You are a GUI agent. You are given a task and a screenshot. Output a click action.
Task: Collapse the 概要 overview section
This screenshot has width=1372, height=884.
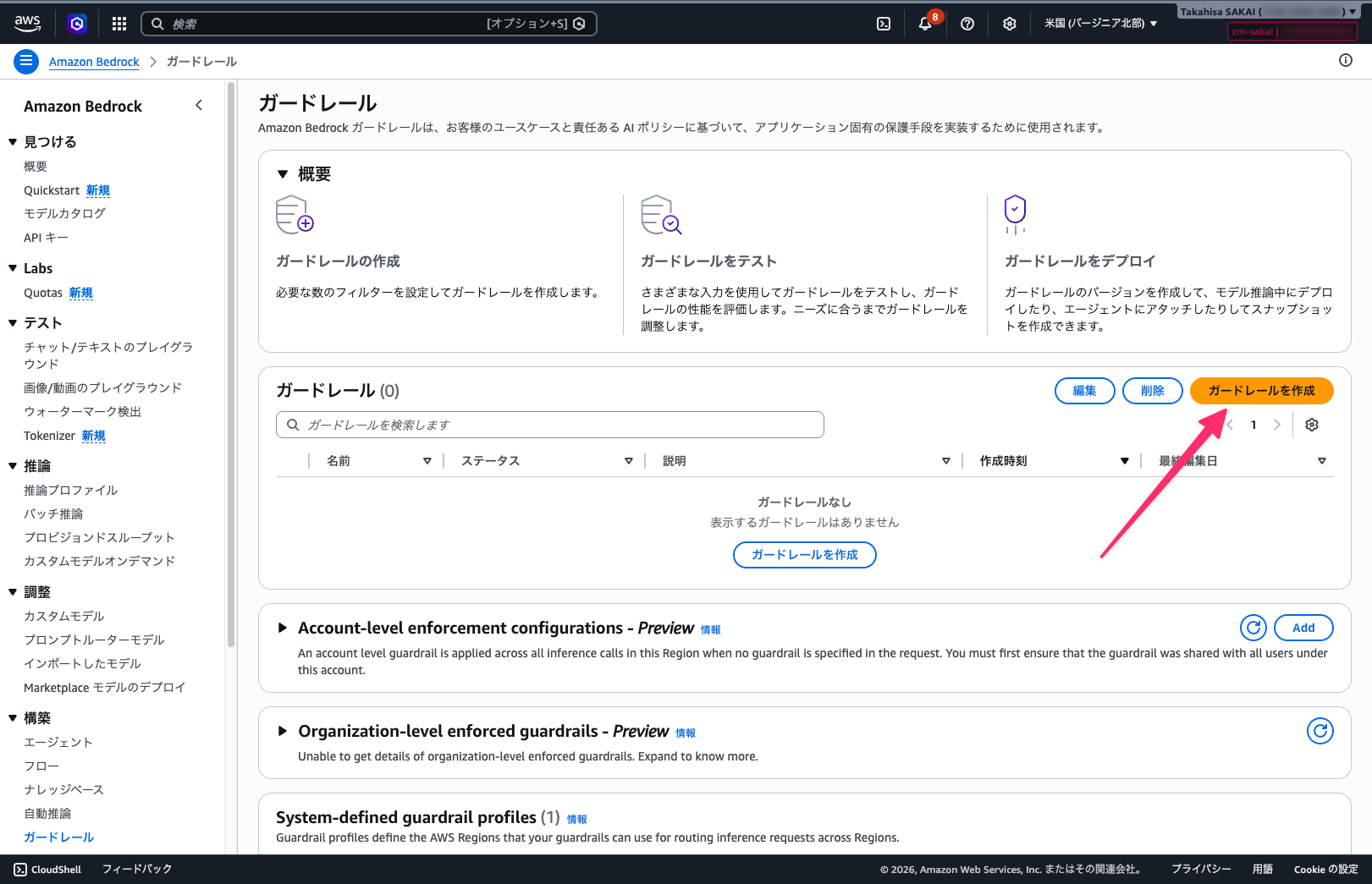tap(283, 174)
